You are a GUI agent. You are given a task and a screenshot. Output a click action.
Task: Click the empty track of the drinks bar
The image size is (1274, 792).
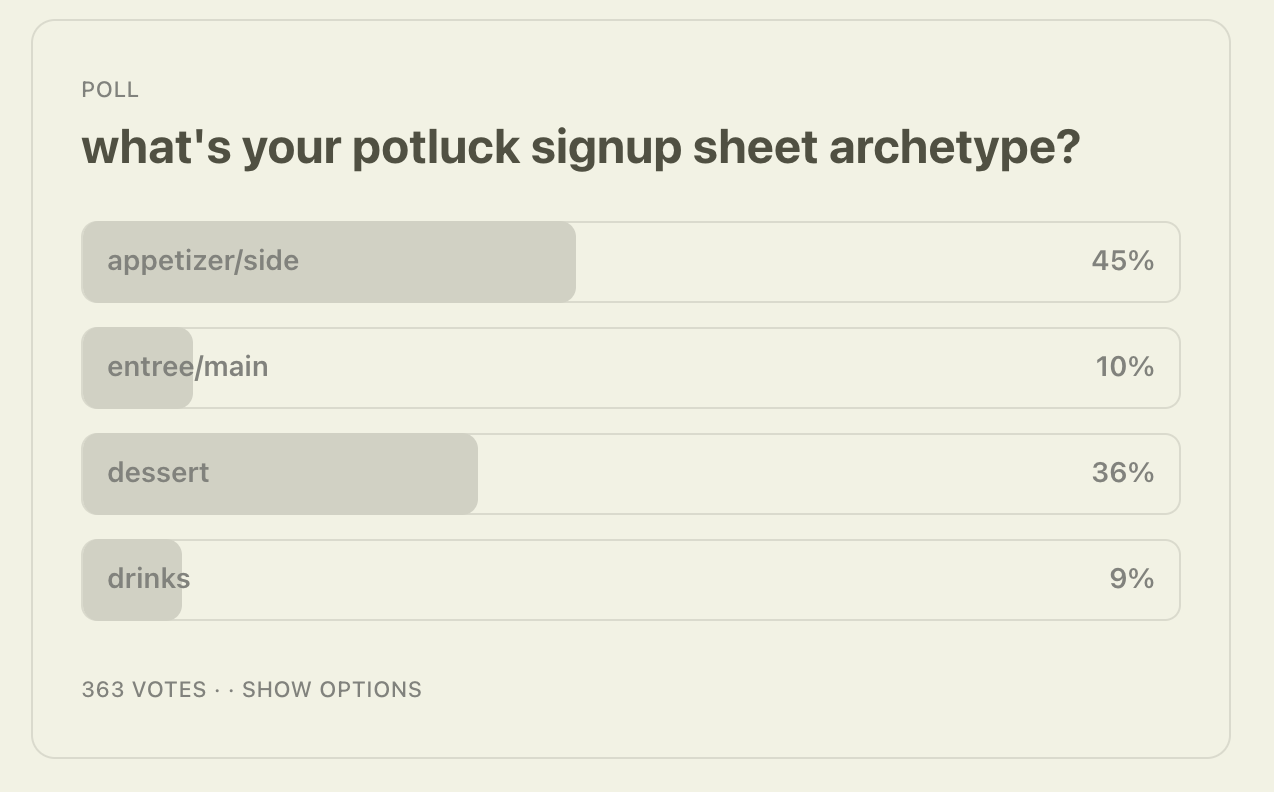coord(640,580)
